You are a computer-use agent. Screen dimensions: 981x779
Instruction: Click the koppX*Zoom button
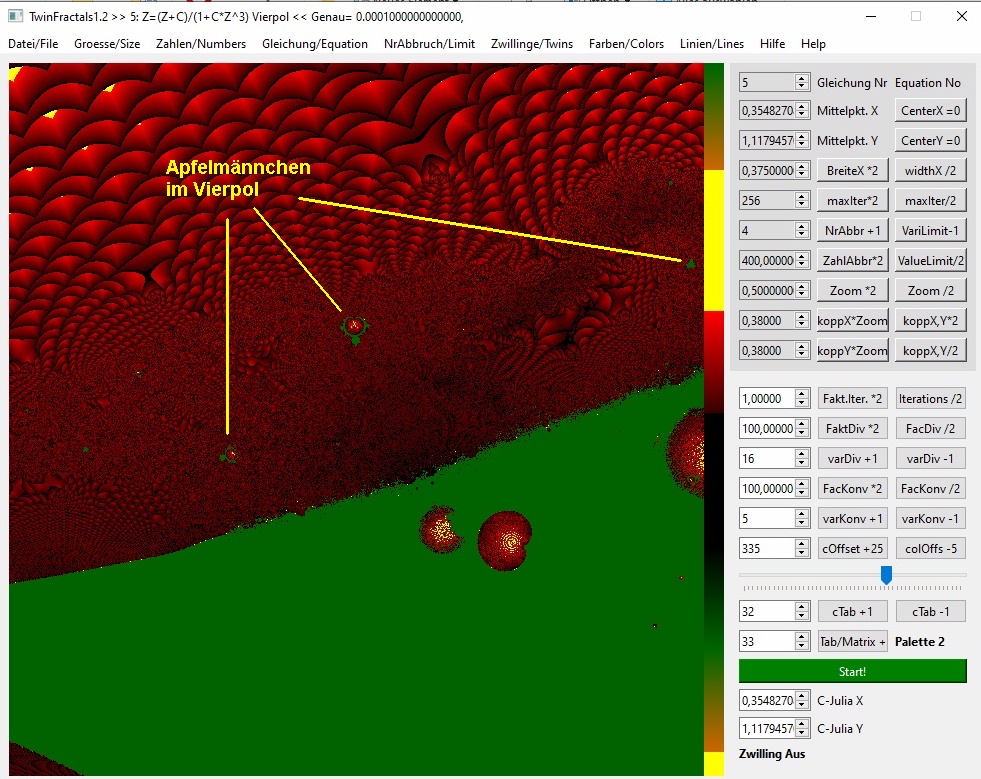point(852,321)
